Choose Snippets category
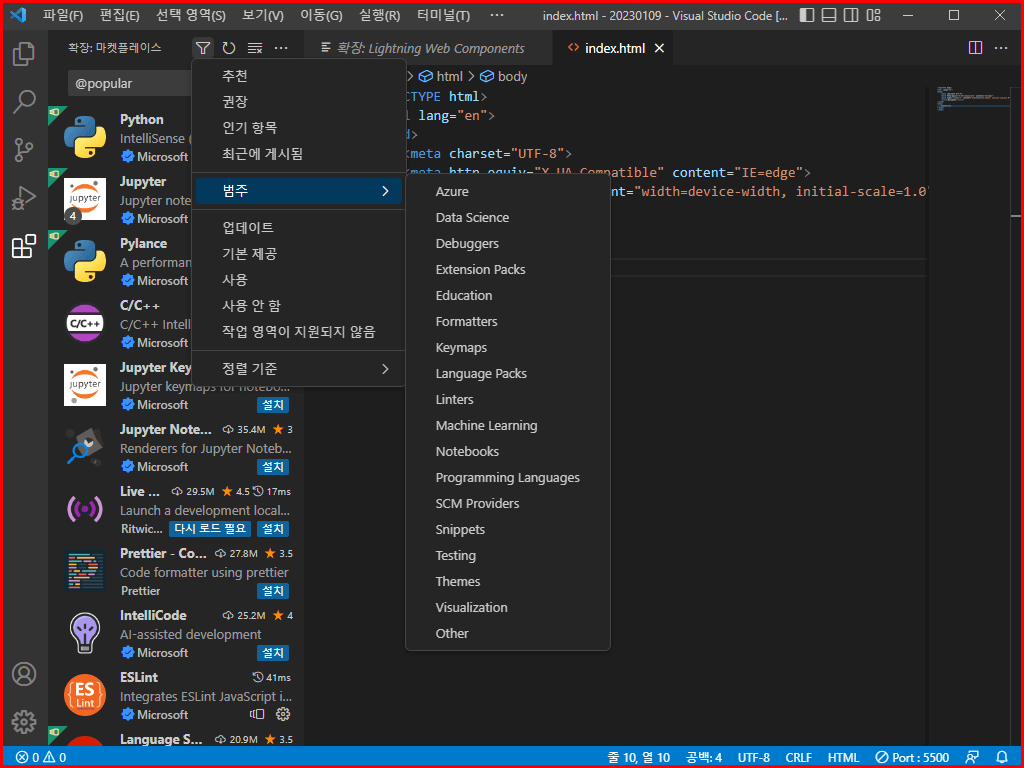 tap(508, 529)
